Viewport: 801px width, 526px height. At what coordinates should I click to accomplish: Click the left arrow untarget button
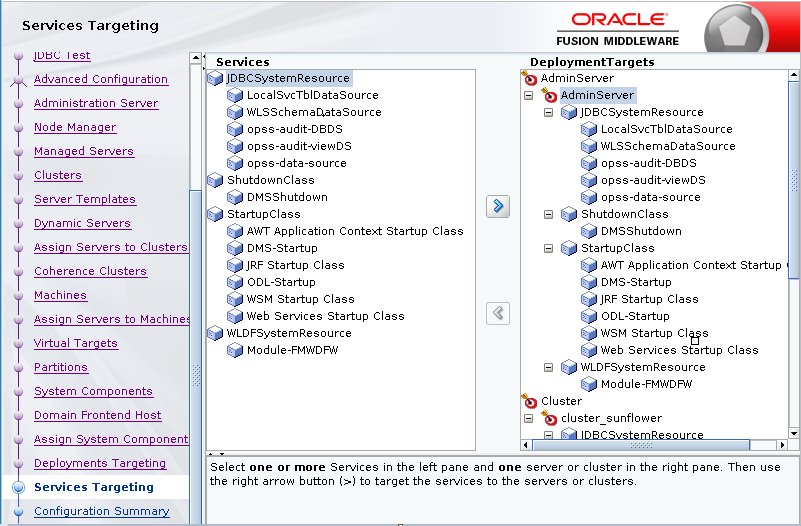tap(497, 313)
